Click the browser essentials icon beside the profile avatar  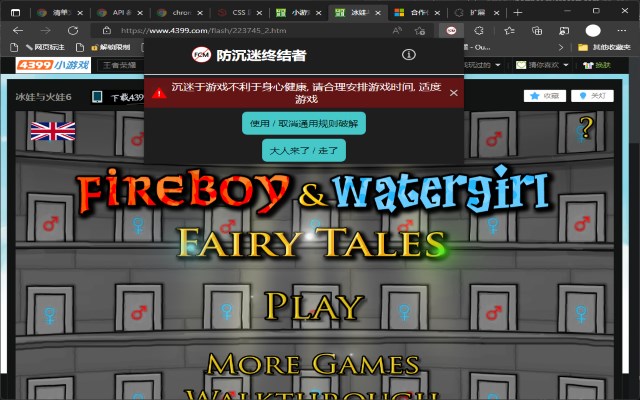(564, 31)
